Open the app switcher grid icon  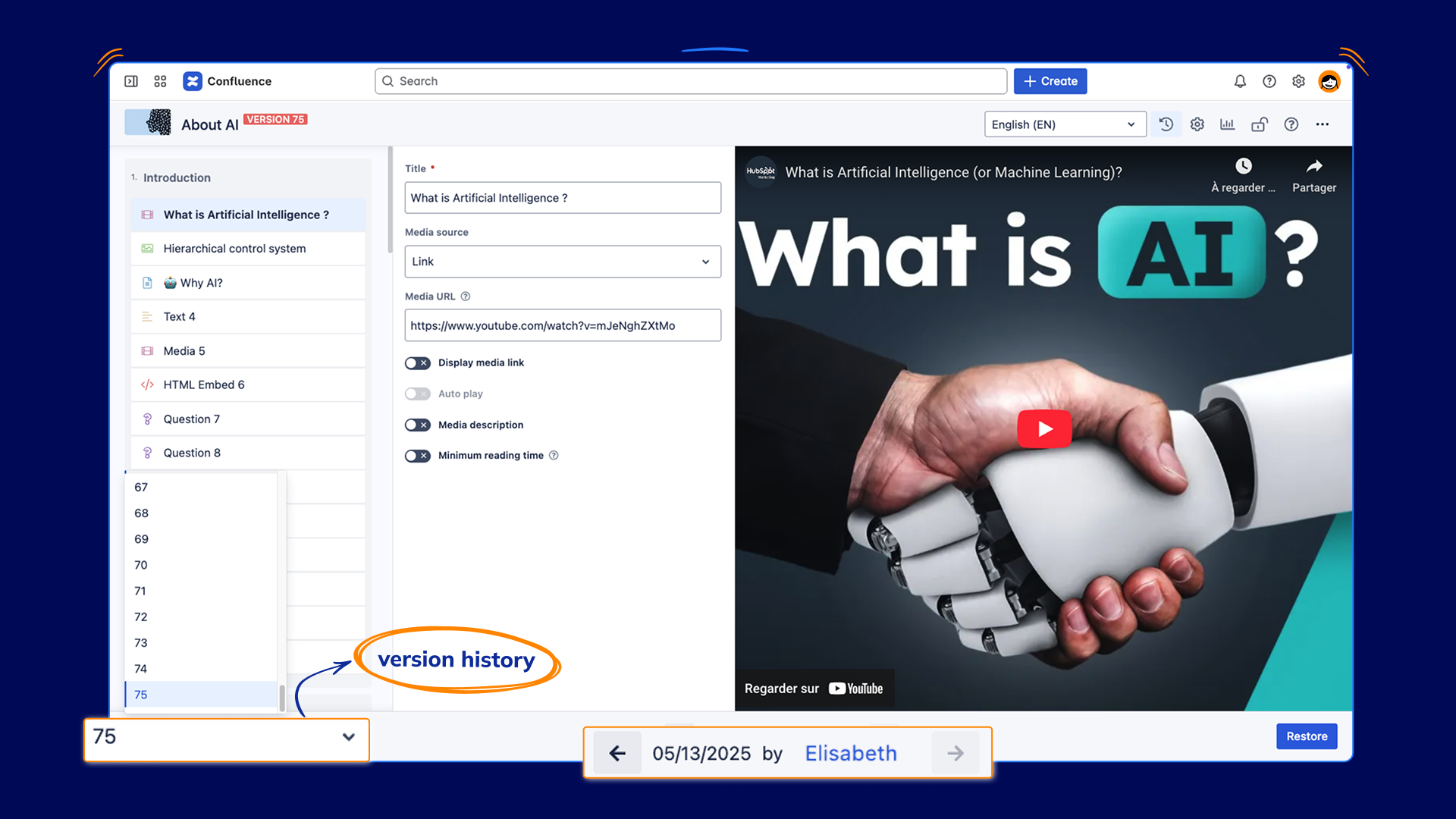160,81
